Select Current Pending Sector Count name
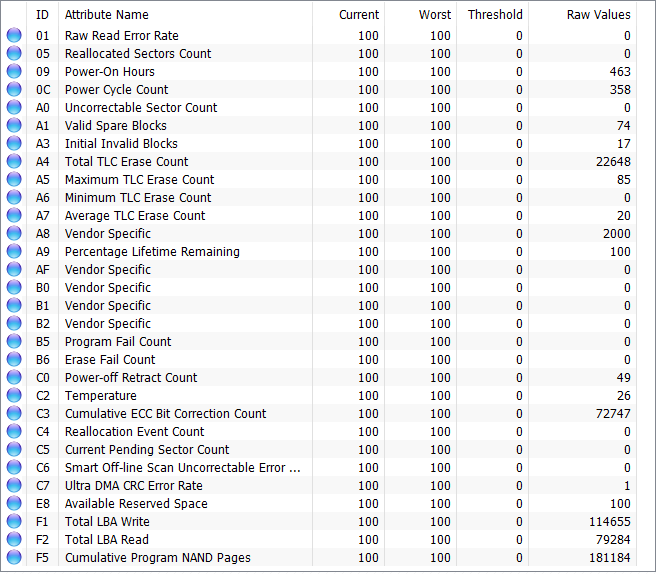The width and height of the screenshot is (656, 574). click(147, 449)
